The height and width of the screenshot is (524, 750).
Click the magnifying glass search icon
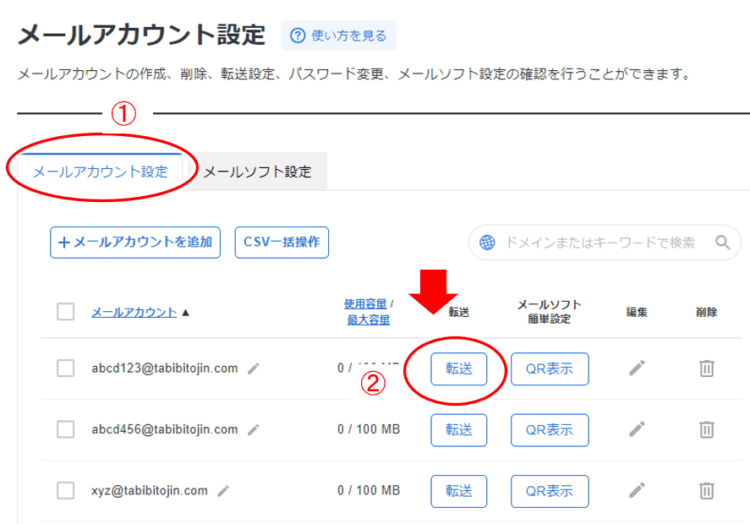click(723, 243)
